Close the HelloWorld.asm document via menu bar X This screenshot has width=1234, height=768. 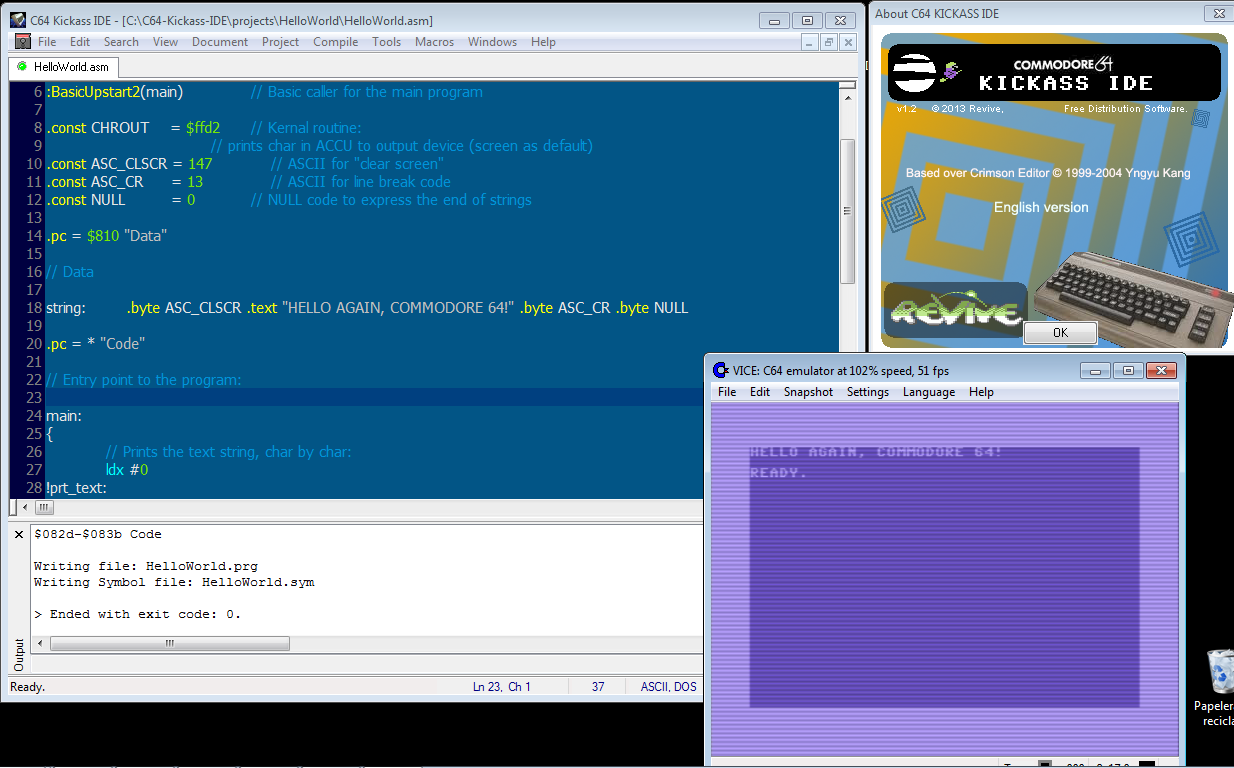(849, 42)
